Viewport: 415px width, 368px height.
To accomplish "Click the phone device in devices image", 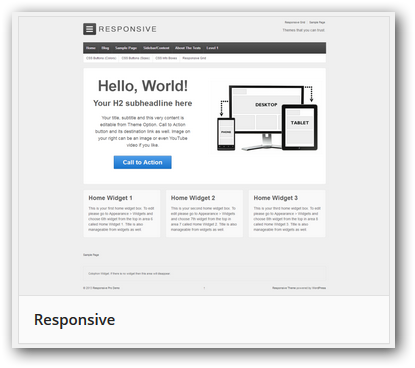I will click(x=226, y=134).
